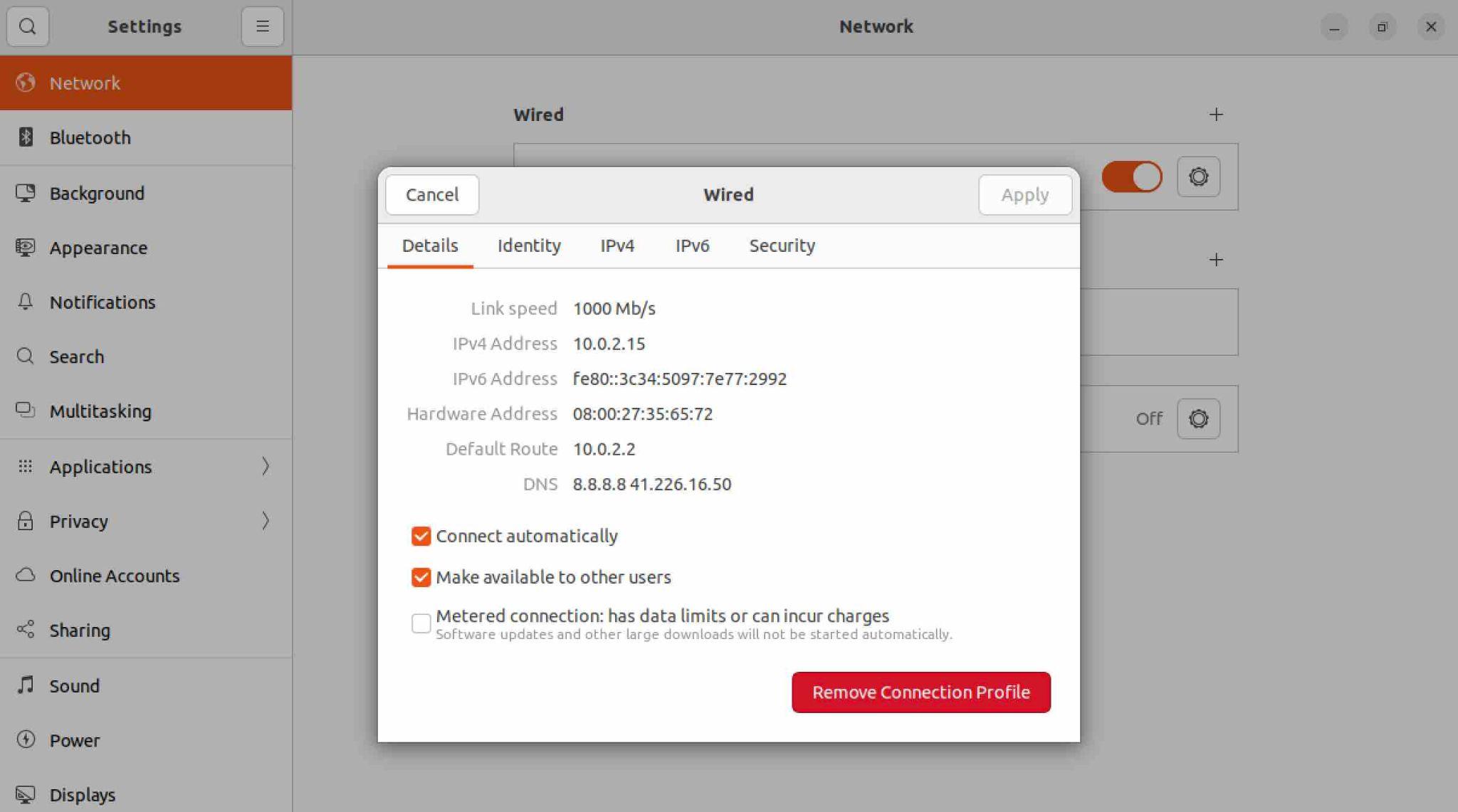The width and height of the screenshot is (1458, 812).
Task: Click Remove Connection Profile
Action: pyautogui.click(x=921, y=692)
